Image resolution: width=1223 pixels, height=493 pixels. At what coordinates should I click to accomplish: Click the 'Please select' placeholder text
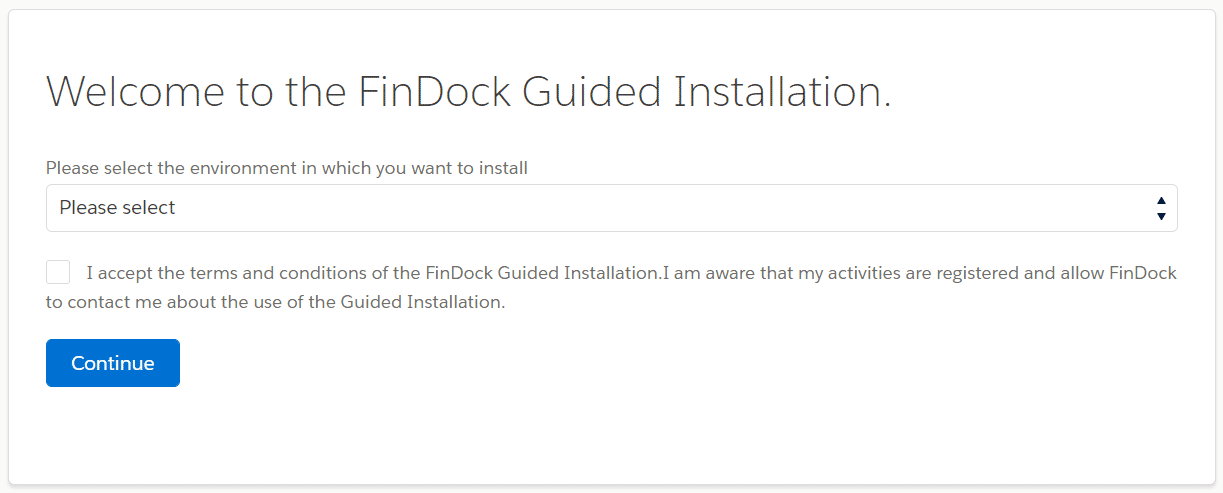117,208
